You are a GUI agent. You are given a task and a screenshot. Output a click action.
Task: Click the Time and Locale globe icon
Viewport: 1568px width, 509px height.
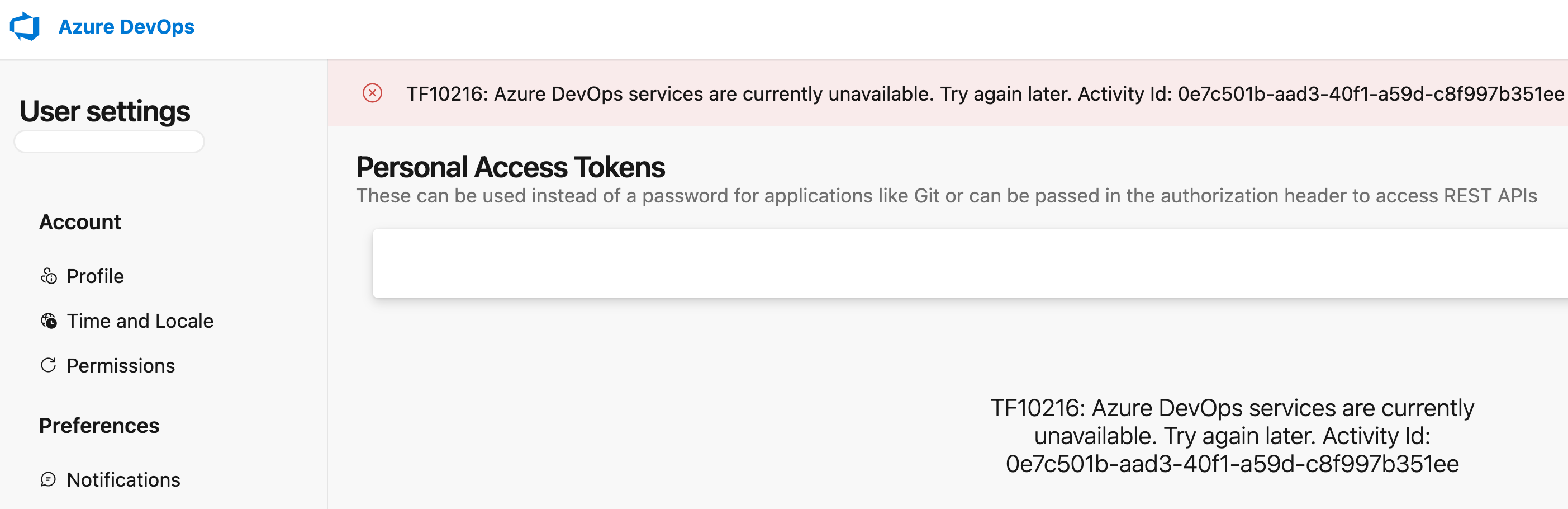[49, 321]
